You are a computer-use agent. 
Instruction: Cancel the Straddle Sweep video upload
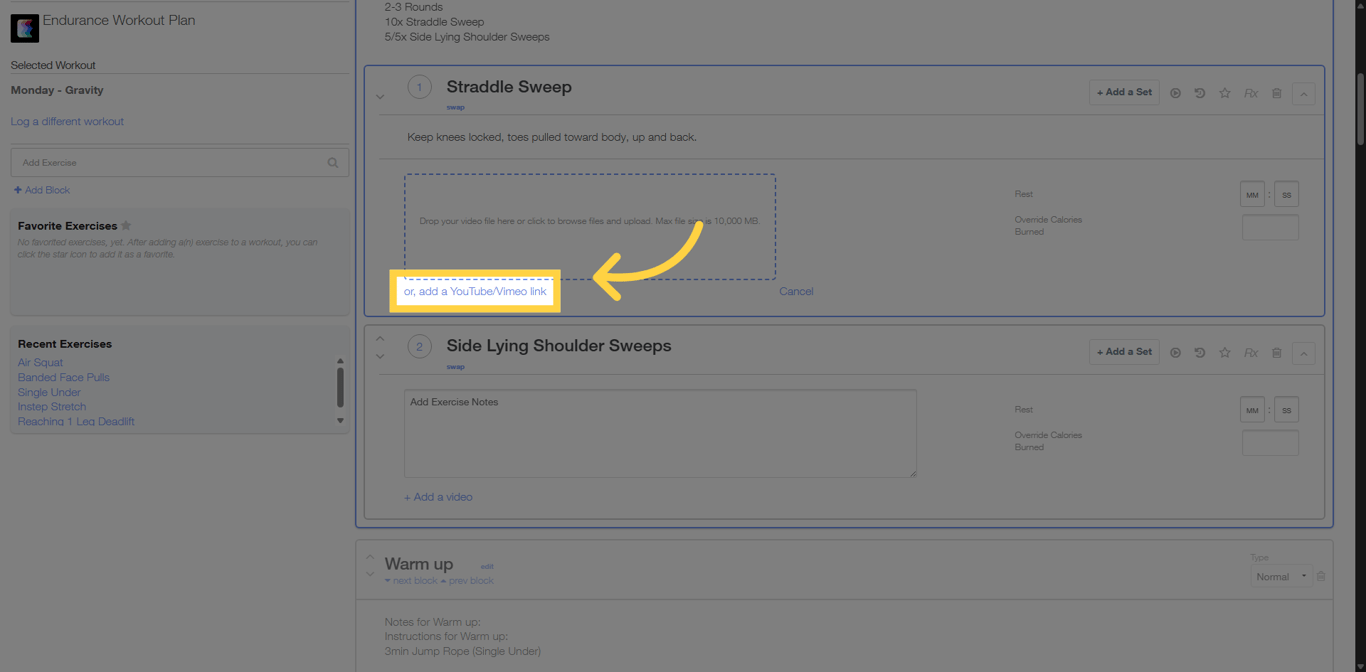(x=796, y=292)
